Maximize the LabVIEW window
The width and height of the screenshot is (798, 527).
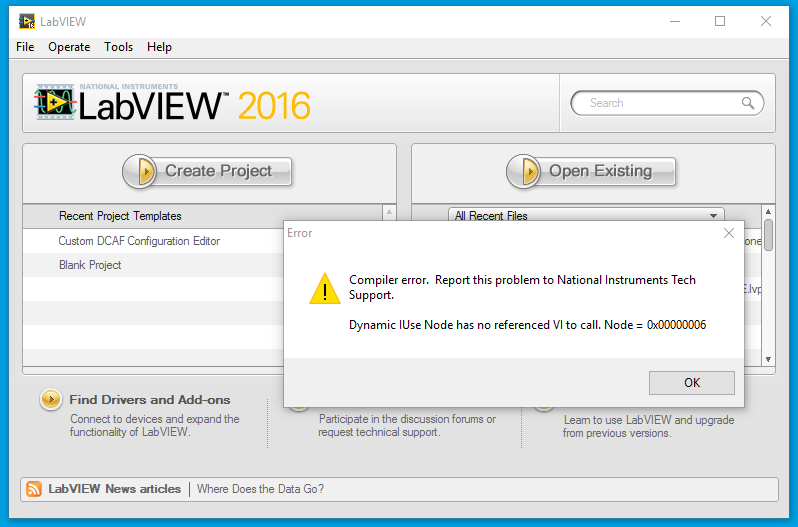[720, 21]
